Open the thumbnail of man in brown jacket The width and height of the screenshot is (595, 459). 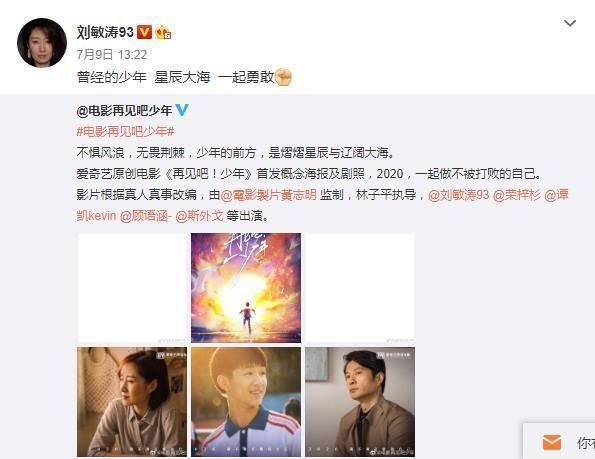pyautogui.click(x=360, y=402)
